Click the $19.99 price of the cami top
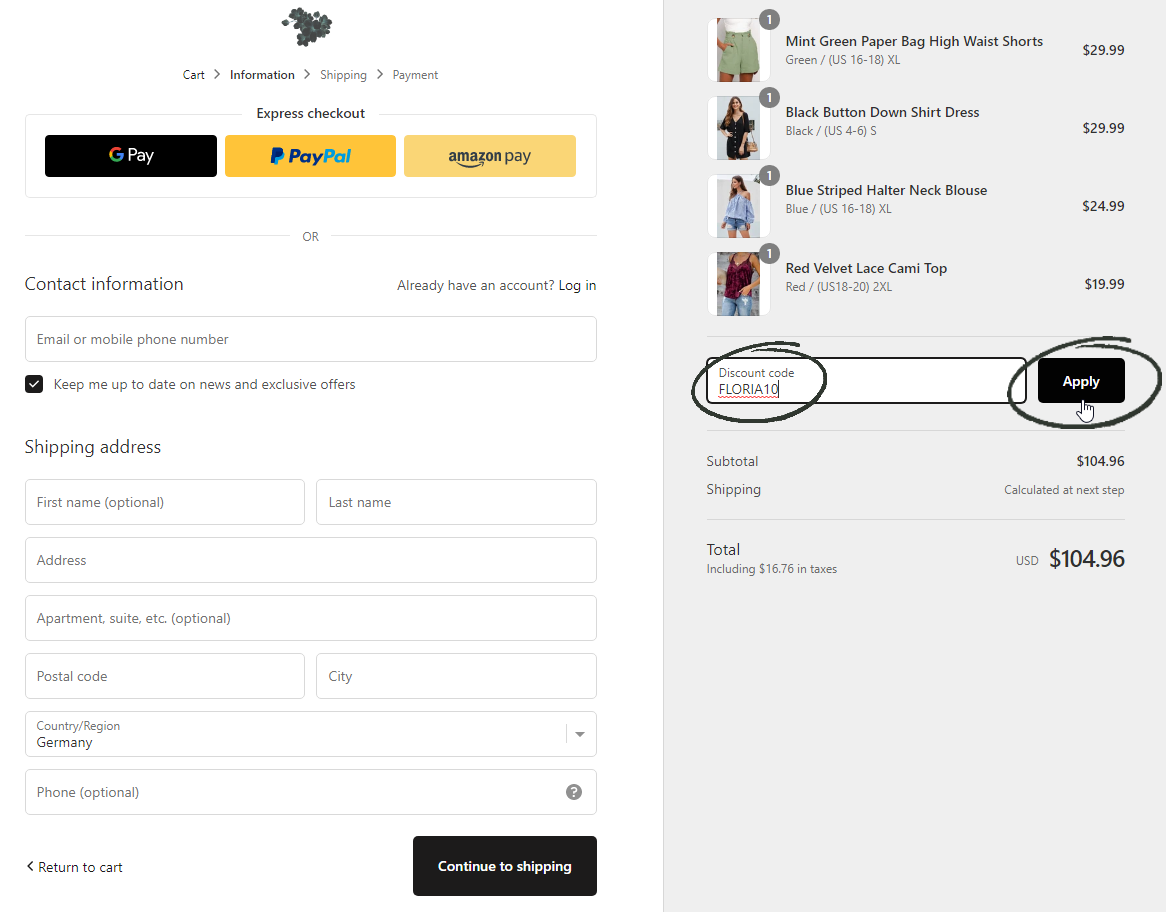Viewport: 1166px width, 912px height. [1104, 284]
